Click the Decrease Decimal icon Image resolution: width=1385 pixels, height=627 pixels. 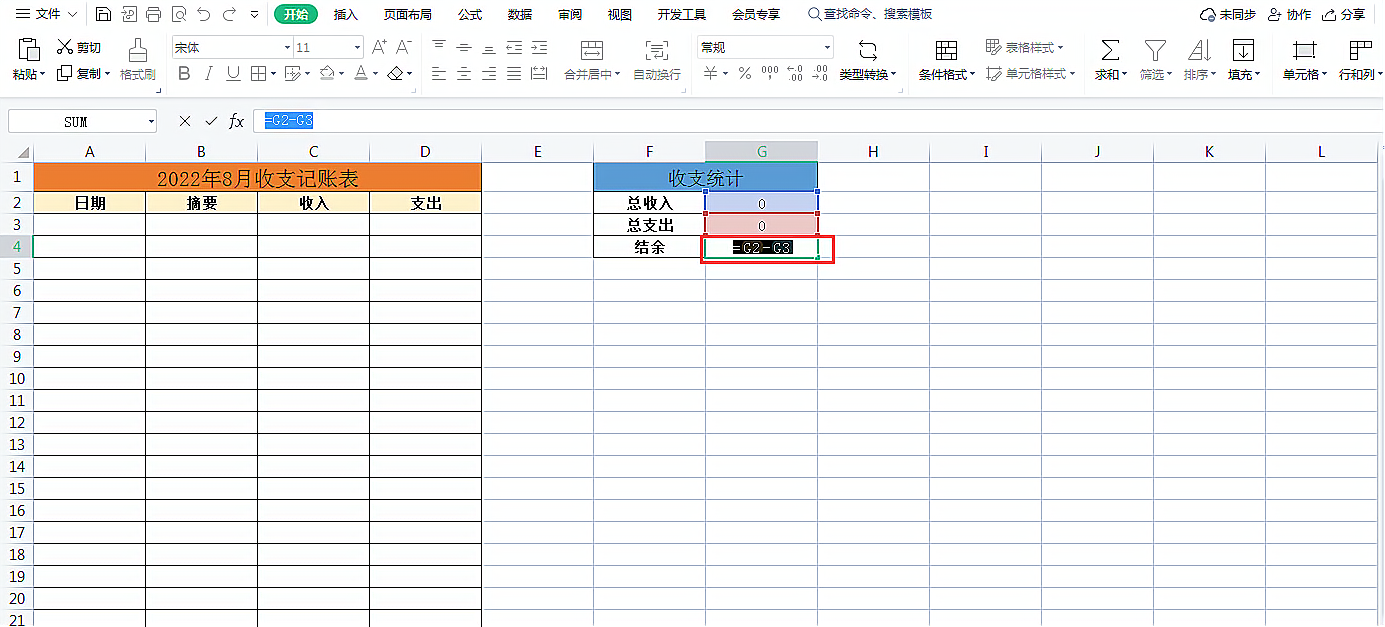pos(820,73)
